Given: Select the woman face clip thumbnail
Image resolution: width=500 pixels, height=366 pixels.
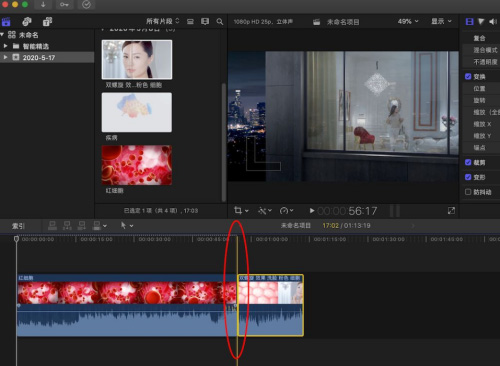Looking at the screenshot, I should [137, 60].
